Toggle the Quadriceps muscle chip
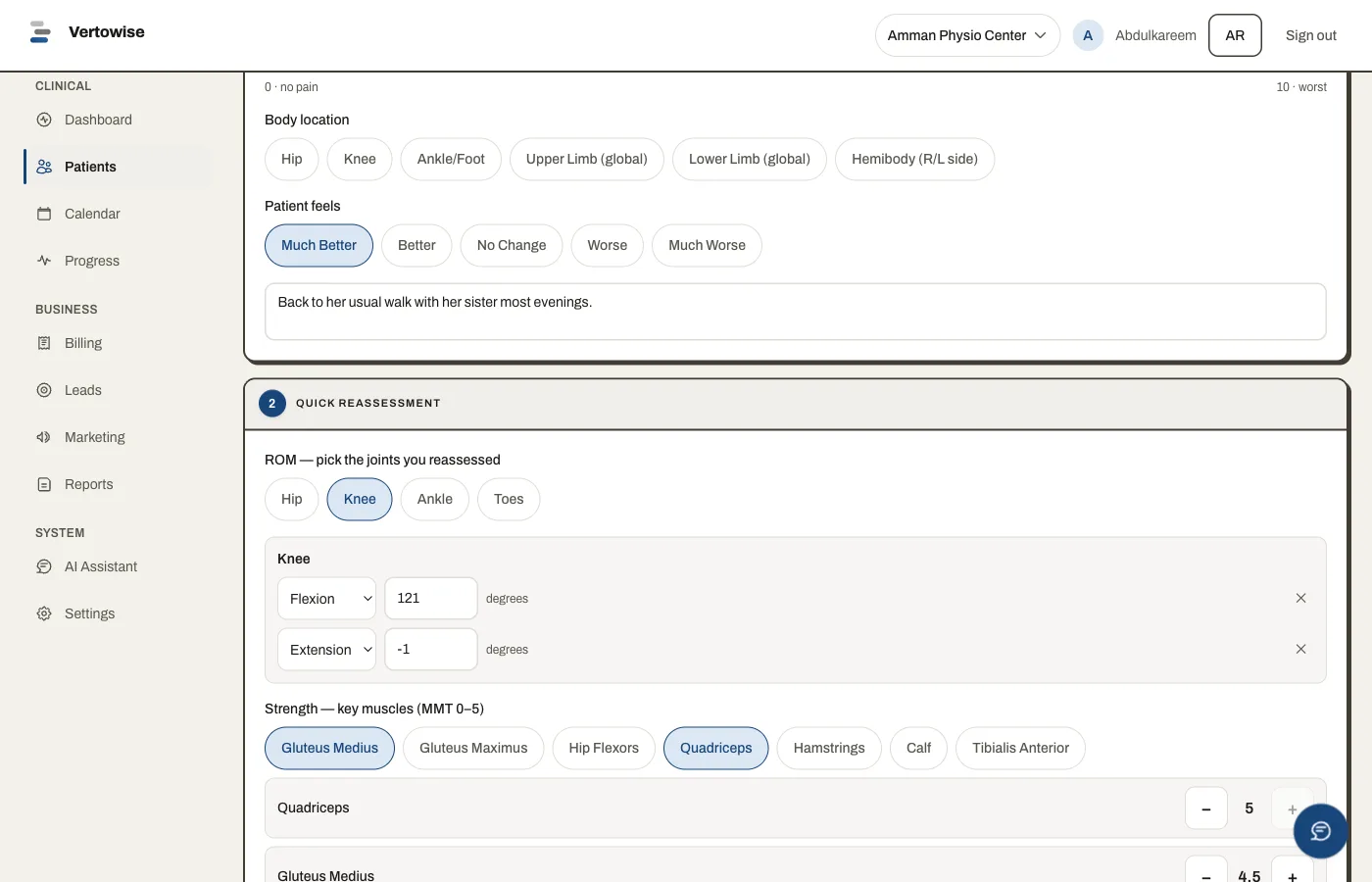The height and width of the screenshot is (882, 1372). click(x=716, y=748)
